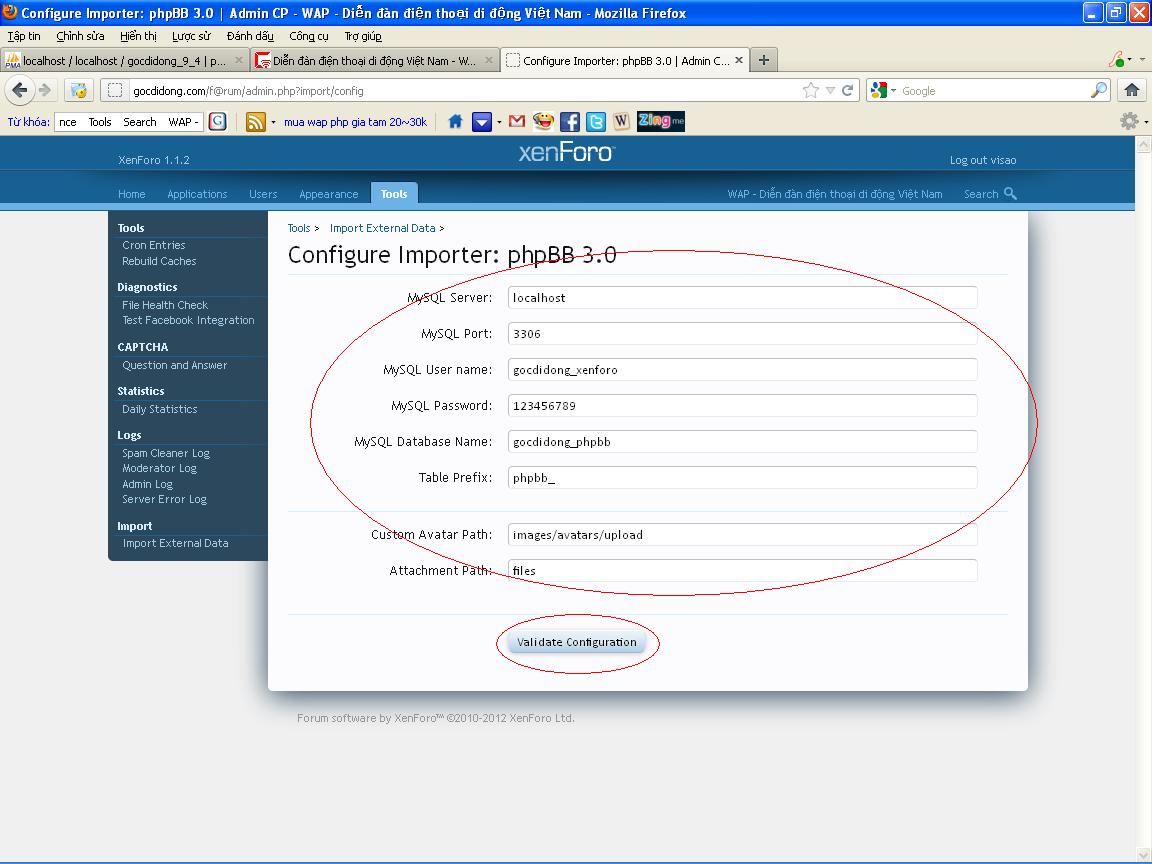Viewport: 1152px width, 864px height.
Task: Click the Google G toolbar icon
Action: pyautogui.click(x=217, y=121)
